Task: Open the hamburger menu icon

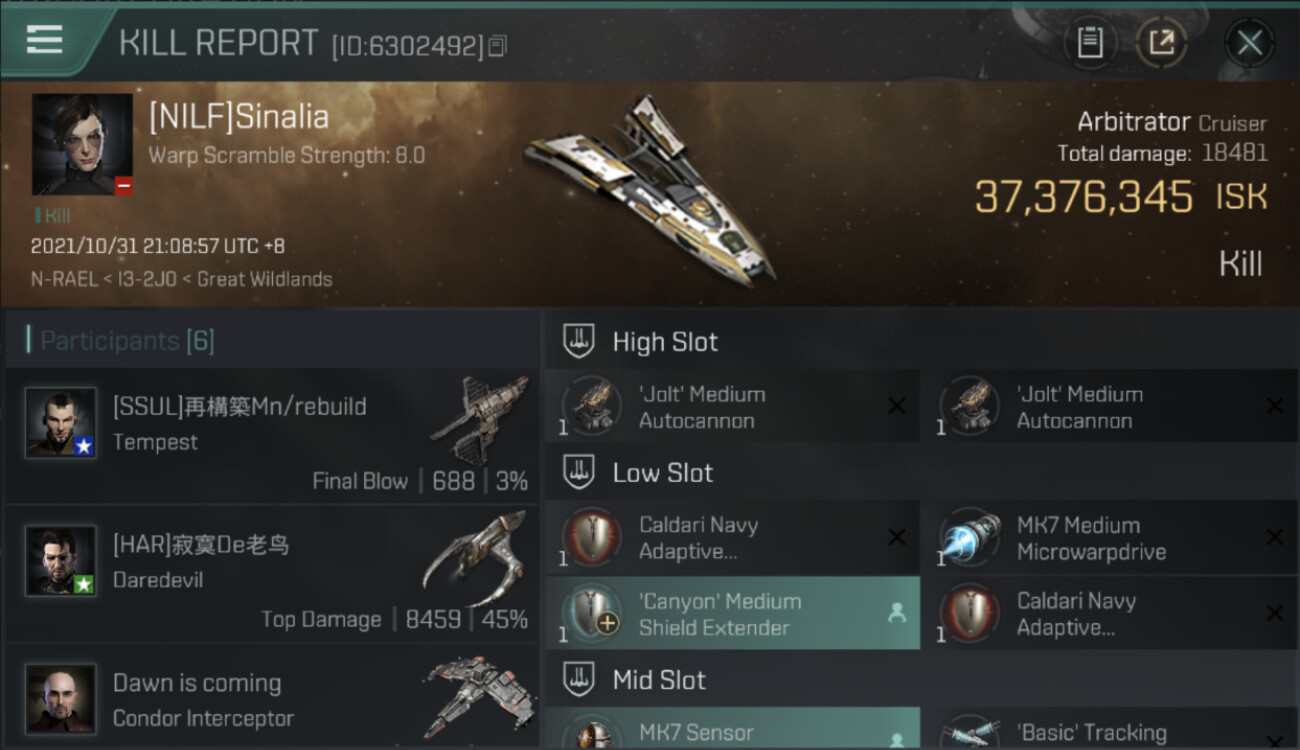Action: pyautogui.click(x=45, y=40)
